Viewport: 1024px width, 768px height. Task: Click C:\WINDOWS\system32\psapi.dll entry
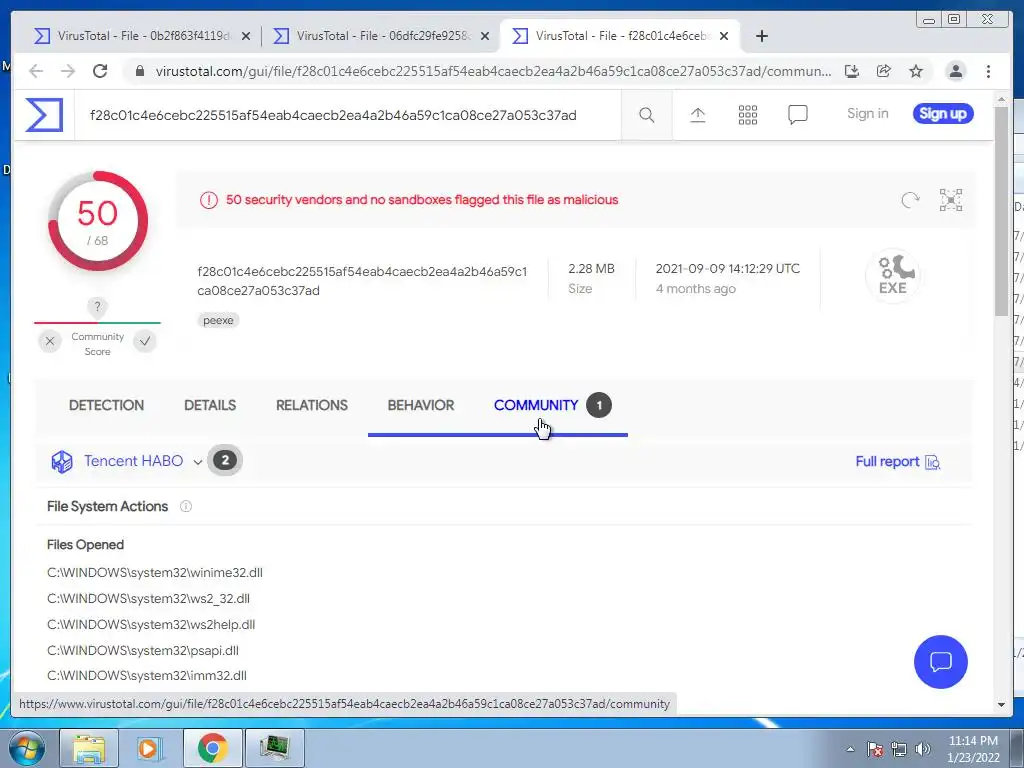click(142, 650)
